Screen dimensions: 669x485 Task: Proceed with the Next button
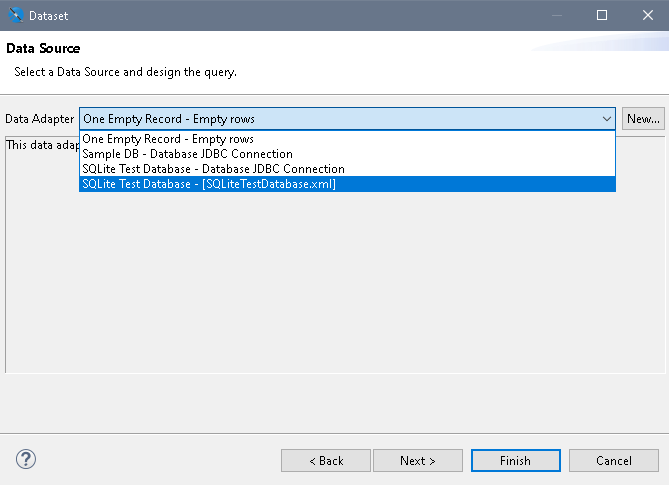pyautogui.click(x=418, y=461)
